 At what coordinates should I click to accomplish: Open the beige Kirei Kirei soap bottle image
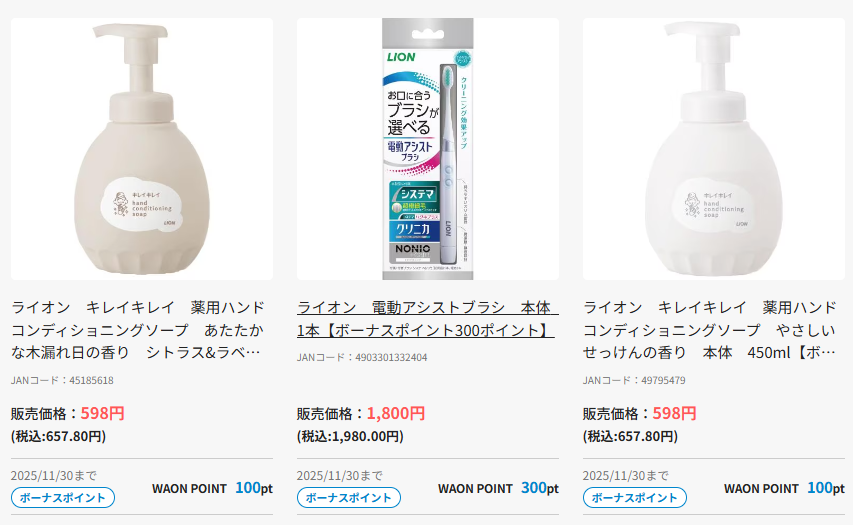tap(142, 149)
